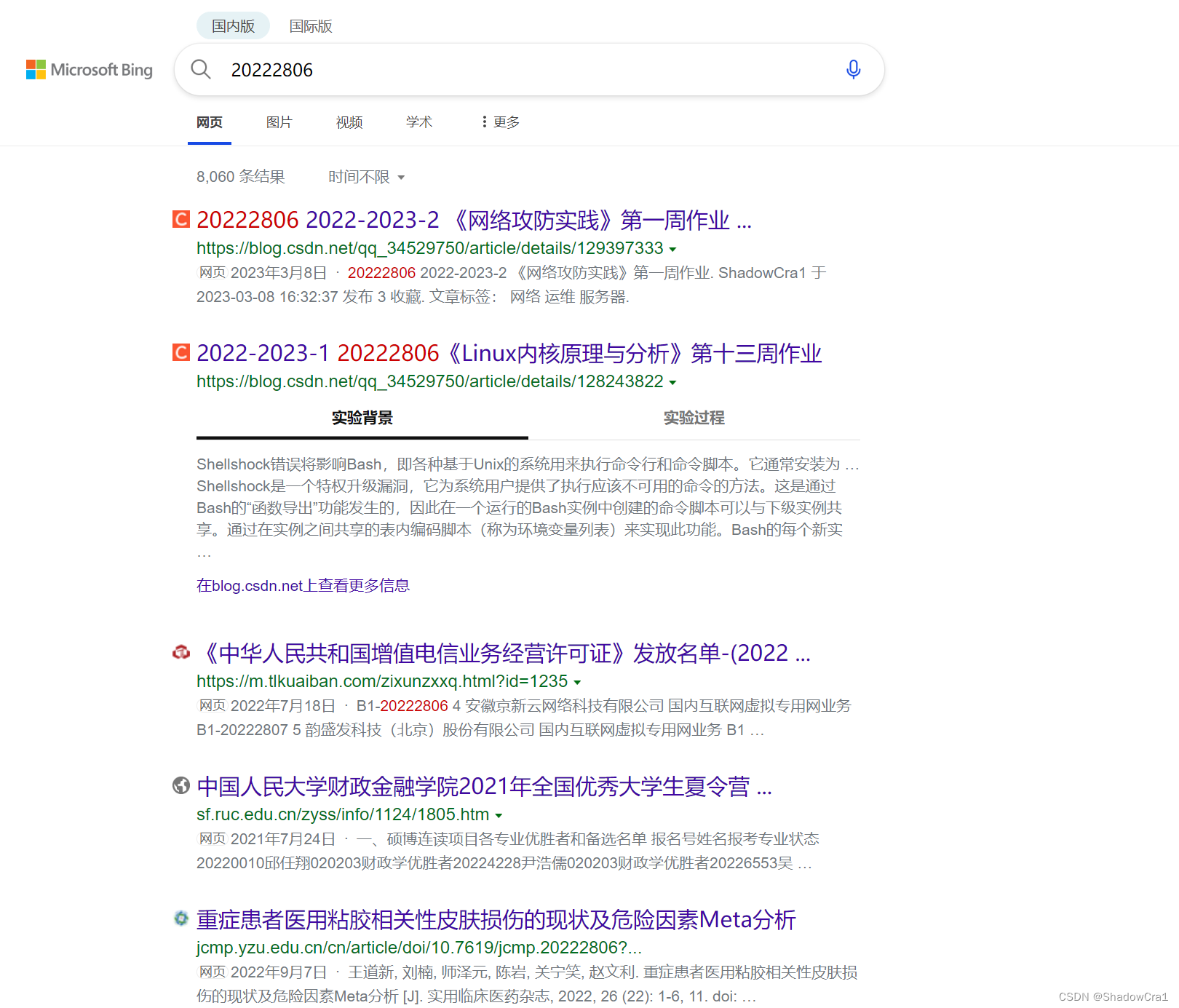Click the jcmp.yzu.edu.cn site favicon
The width and height of the screenshot is (1179, 1008).
pyautogui.click(x=180, y=920)
